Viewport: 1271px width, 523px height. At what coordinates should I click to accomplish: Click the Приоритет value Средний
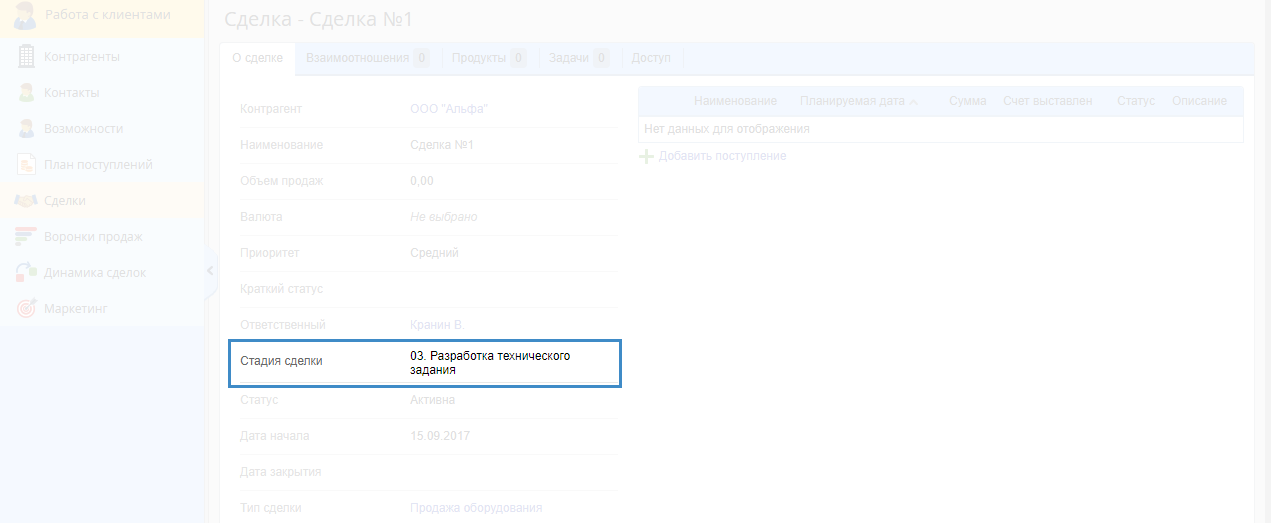(x=434, y=253)
